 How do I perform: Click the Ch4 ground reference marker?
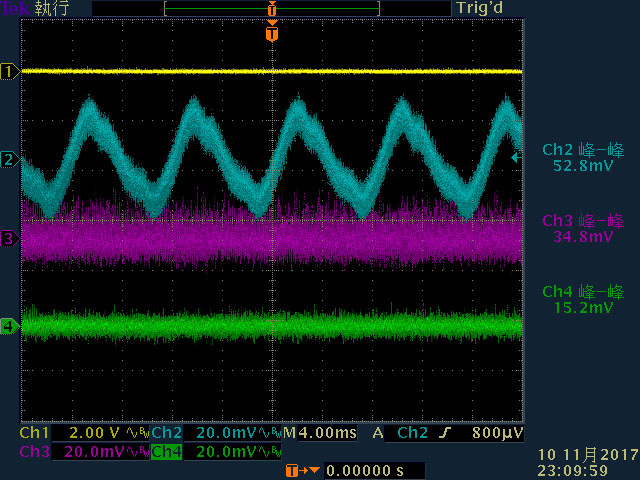point(10,327)
